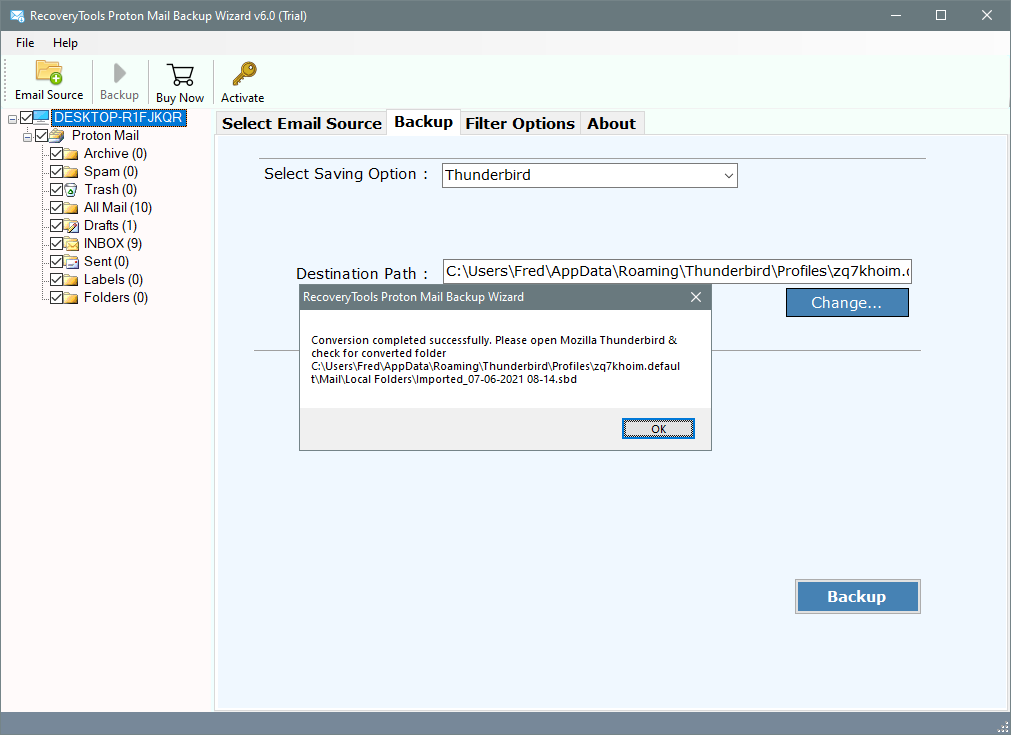The width and height of the screenshot is (1011, 735).
Task: Switch to the Backup tab
Action: point(424,122)
